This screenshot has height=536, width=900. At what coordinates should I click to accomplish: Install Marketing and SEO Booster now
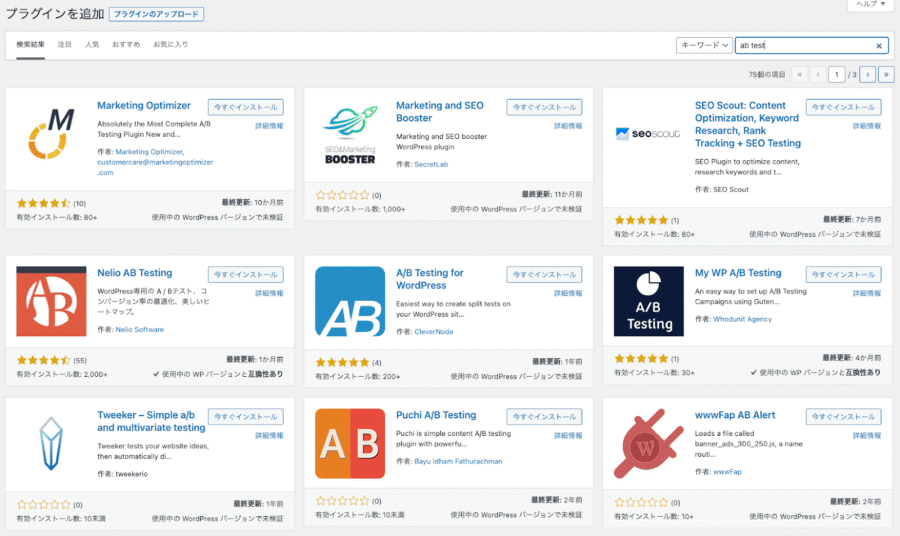544,107
